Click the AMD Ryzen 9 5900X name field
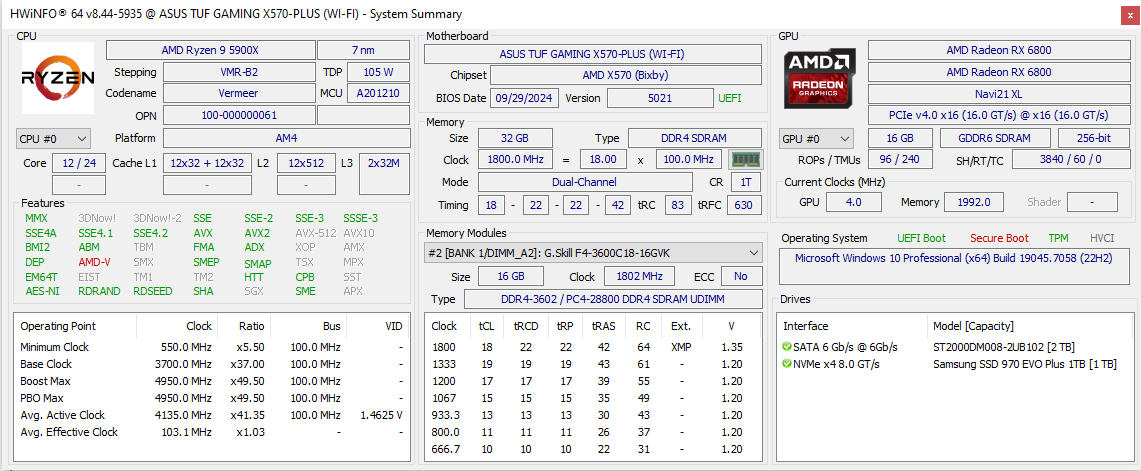Image resolution: width=1141 pixels, height=471 pixels. 210,50
